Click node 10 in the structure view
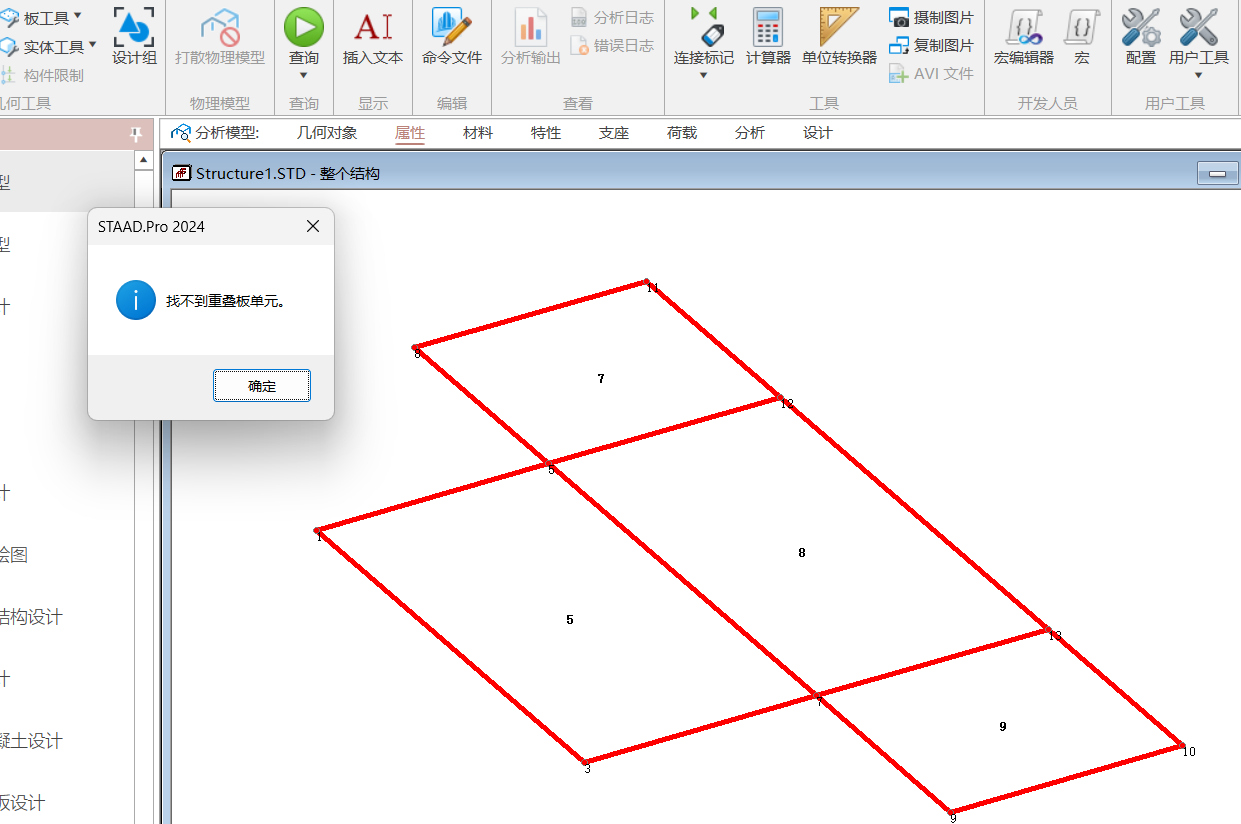1241x824 pixels. (x=1183, y=747)
